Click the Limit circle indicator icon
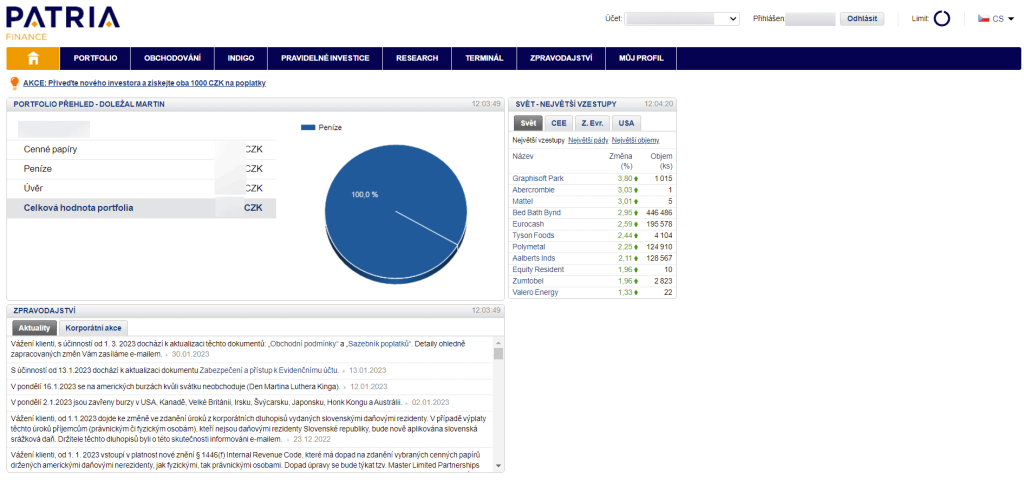1024x484 pixels. click(x=941, y=19)
